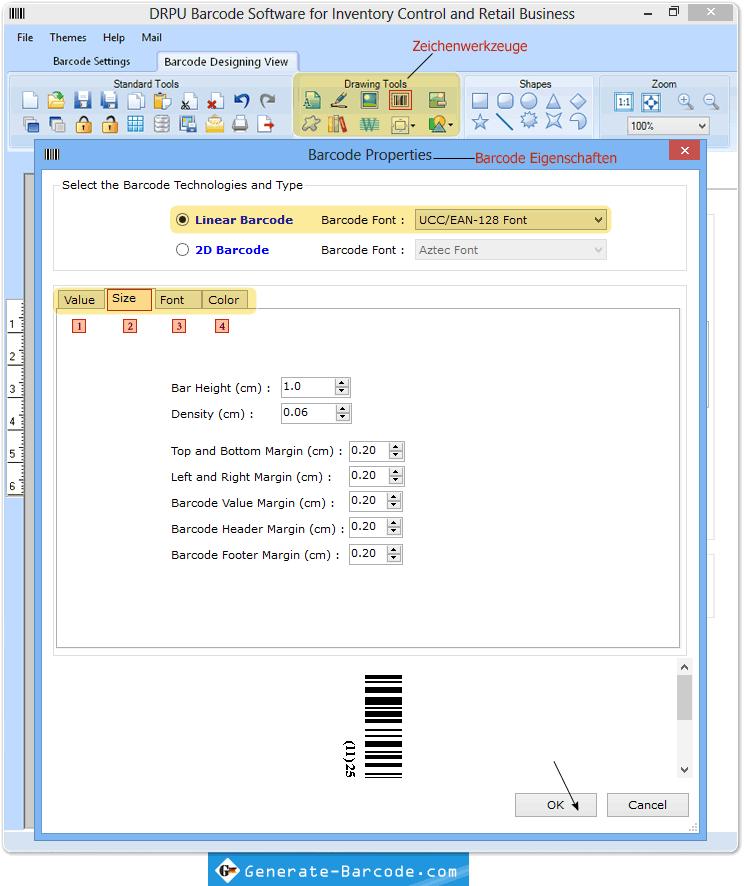Expand the custom shape tool dropdown arrow

414,125
